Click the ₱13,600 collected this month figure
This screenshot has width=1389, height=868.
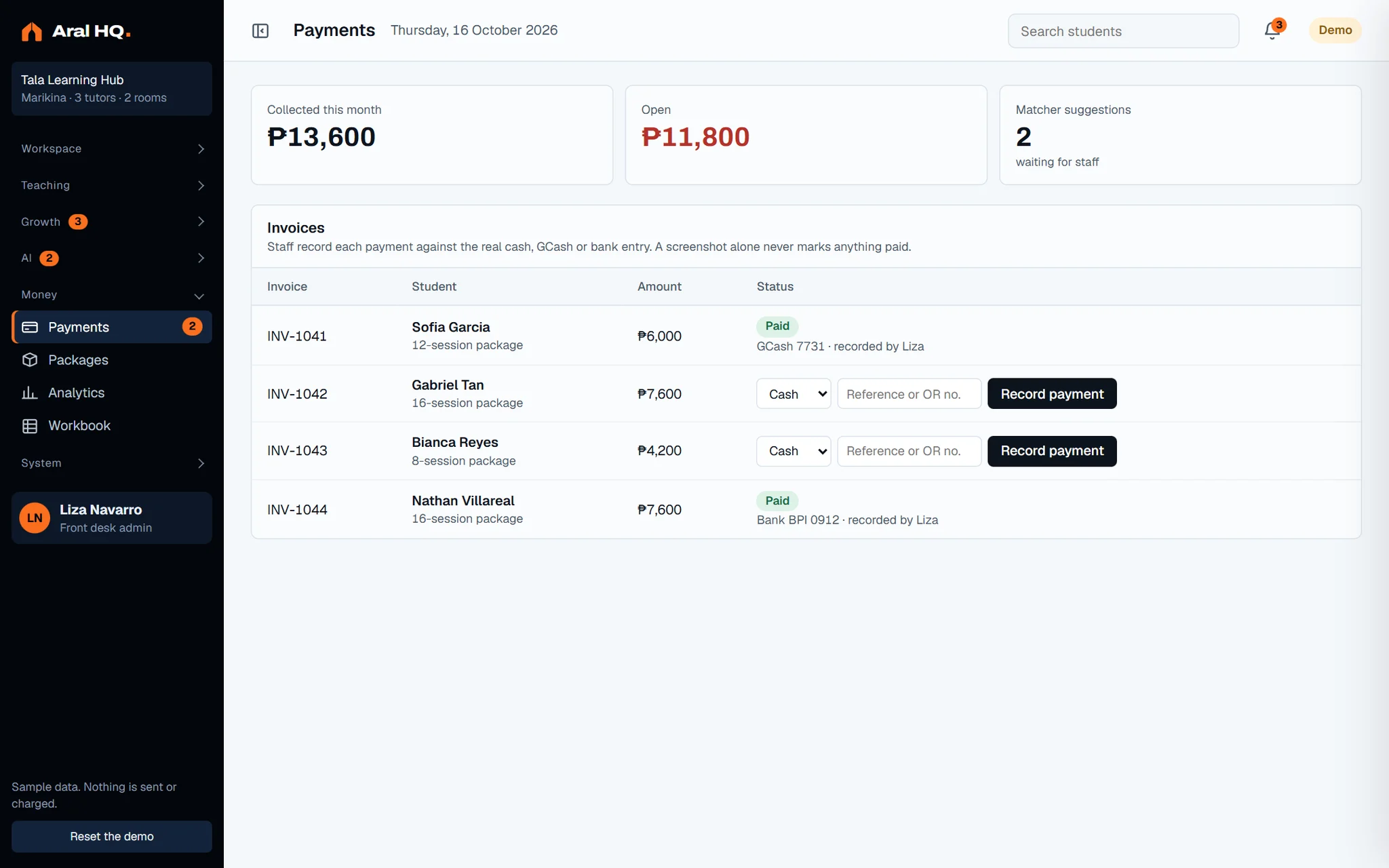[321, 137]
